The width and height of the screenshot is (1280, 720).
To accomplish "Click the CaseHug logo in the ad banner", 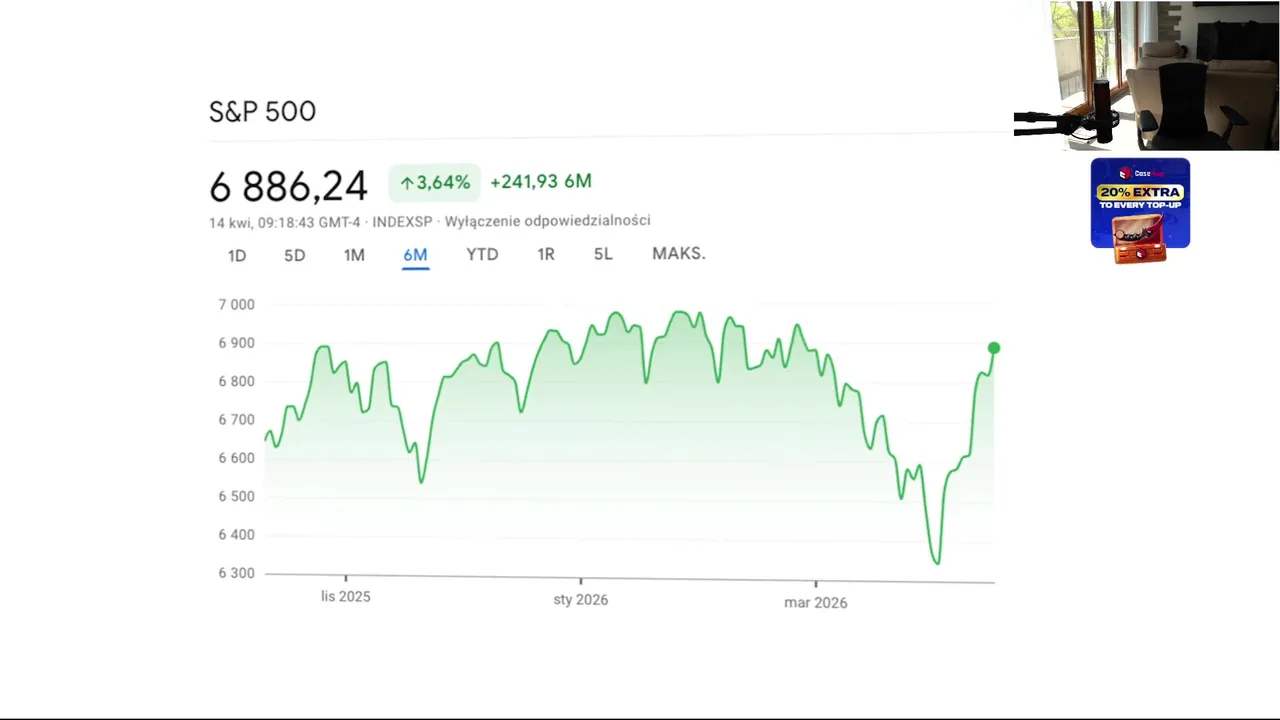I will [x=1139, y=172].
